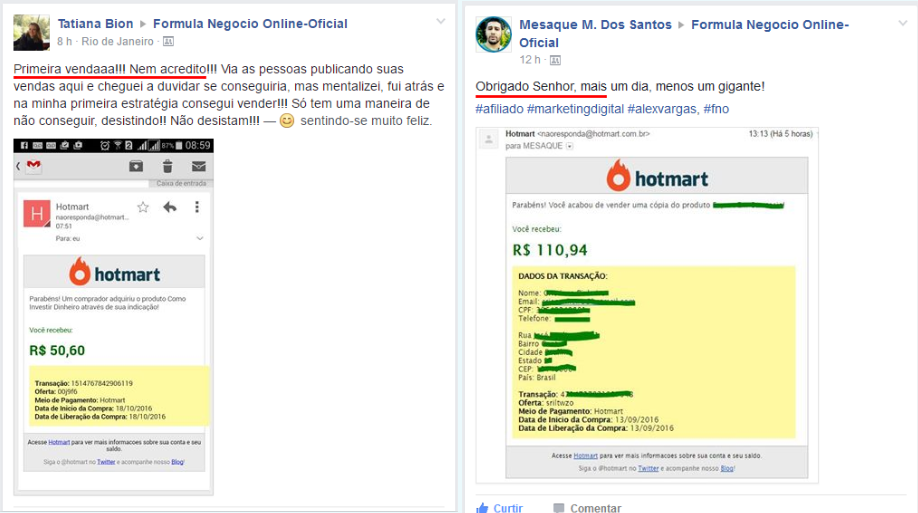Screen dimensions: 918x513
Task: Open Mesaque M. Dos Santos profile name link
Action: click(x=595, y=25)
